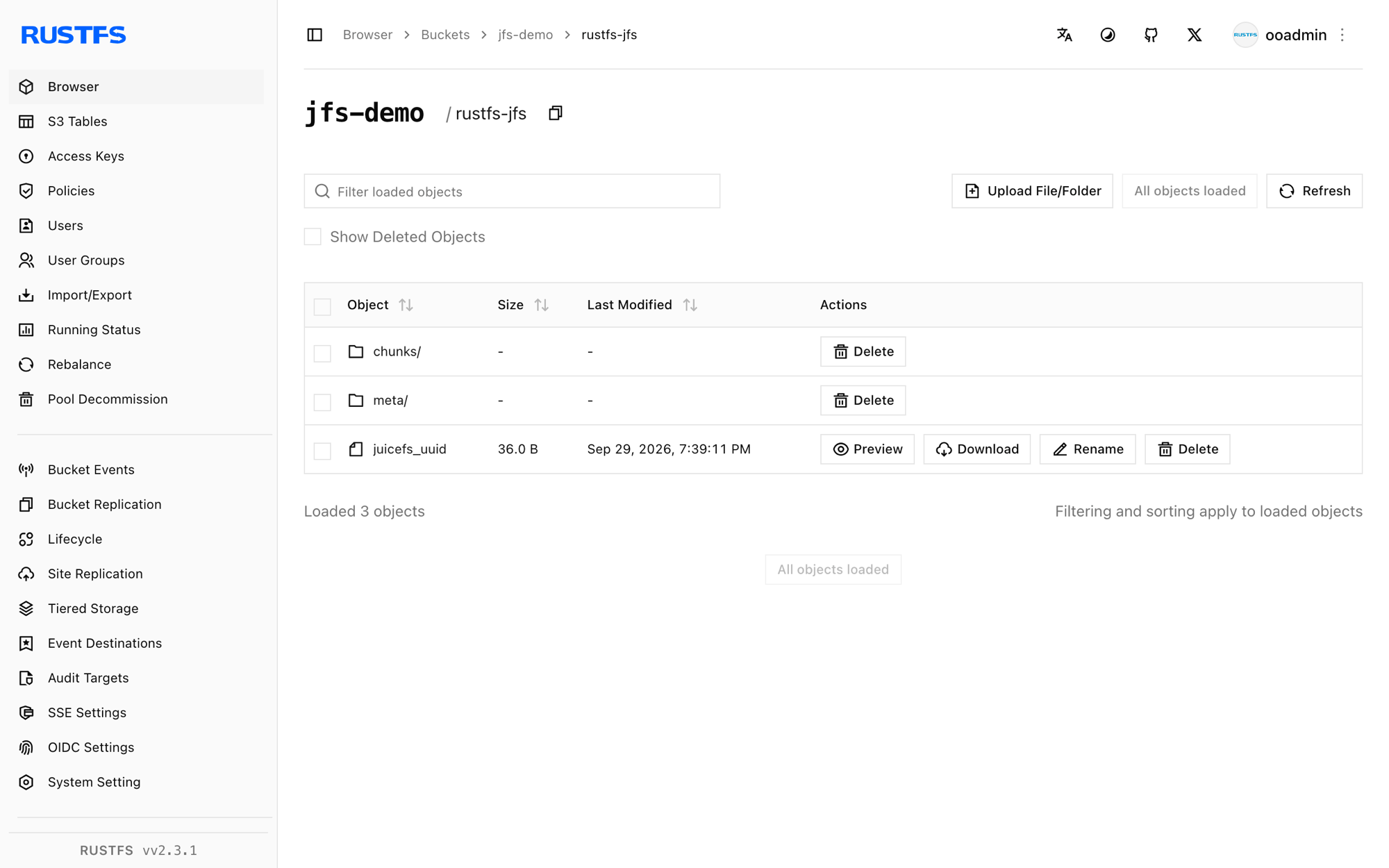Click the Loaded 3 objects text

tap(364, 511)
